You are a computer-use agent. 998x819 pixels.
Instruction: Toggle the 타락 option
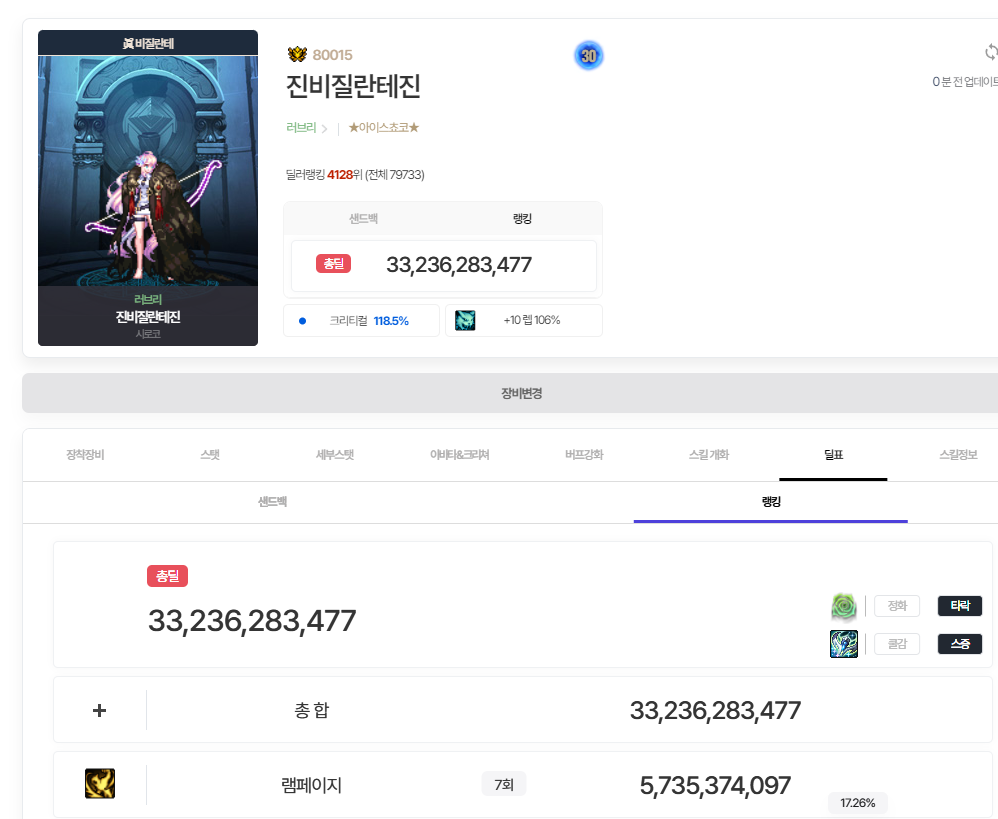pyautogui.click(x=959, y=606)
